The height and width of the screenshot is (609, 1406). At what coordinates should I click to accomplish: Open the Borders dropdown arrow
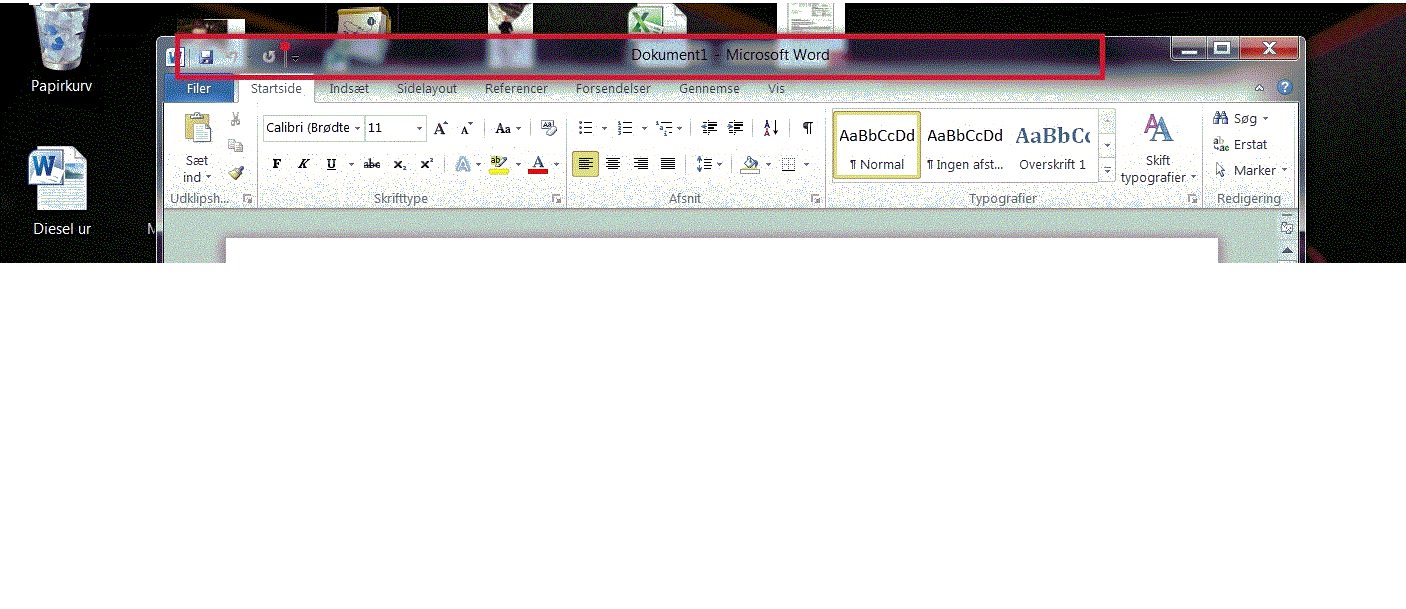pyautogui.click(x=807, y=165)
